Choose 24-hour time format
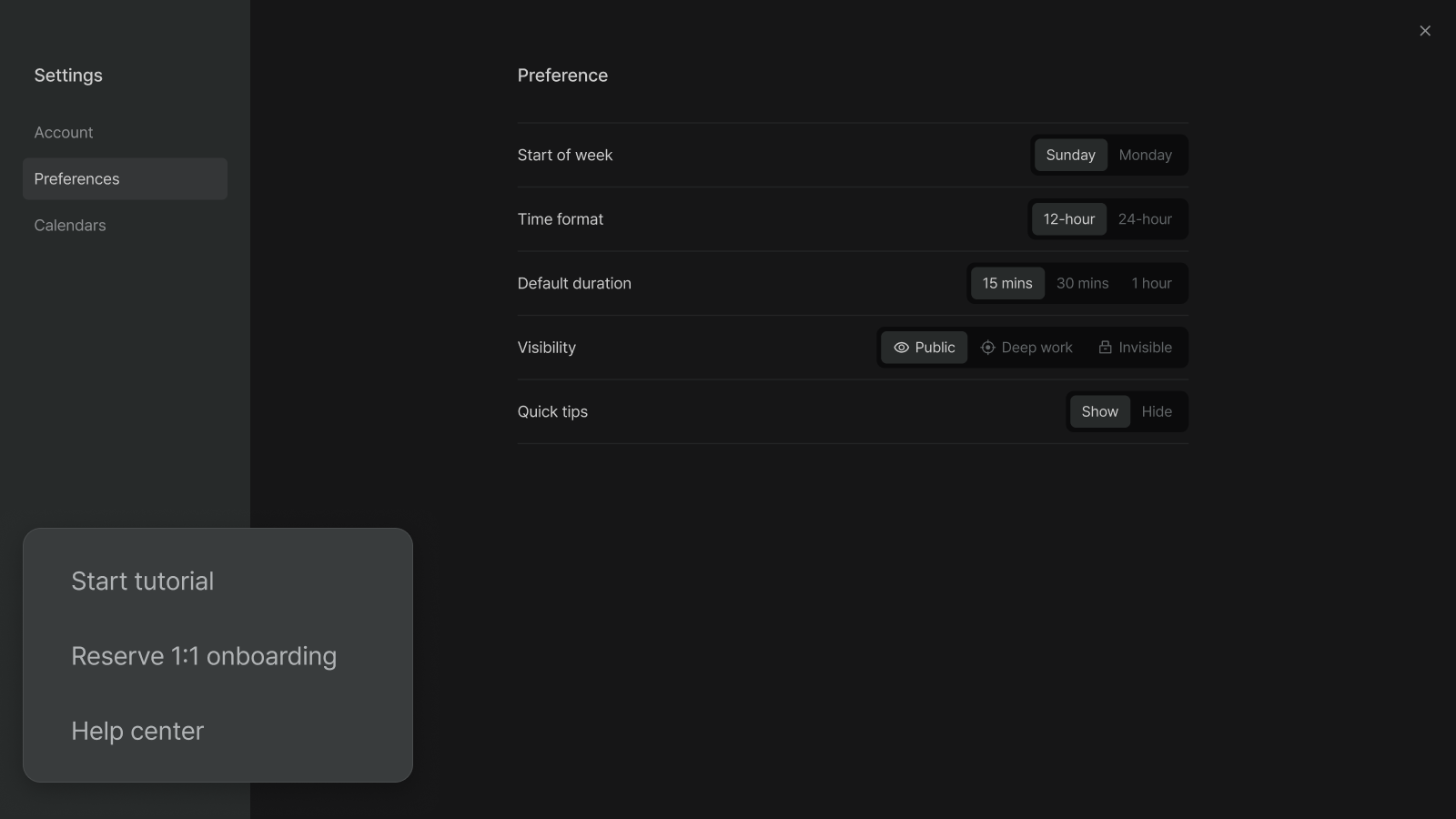This screenshot has height=819, width=1456. pos(1145,219)
